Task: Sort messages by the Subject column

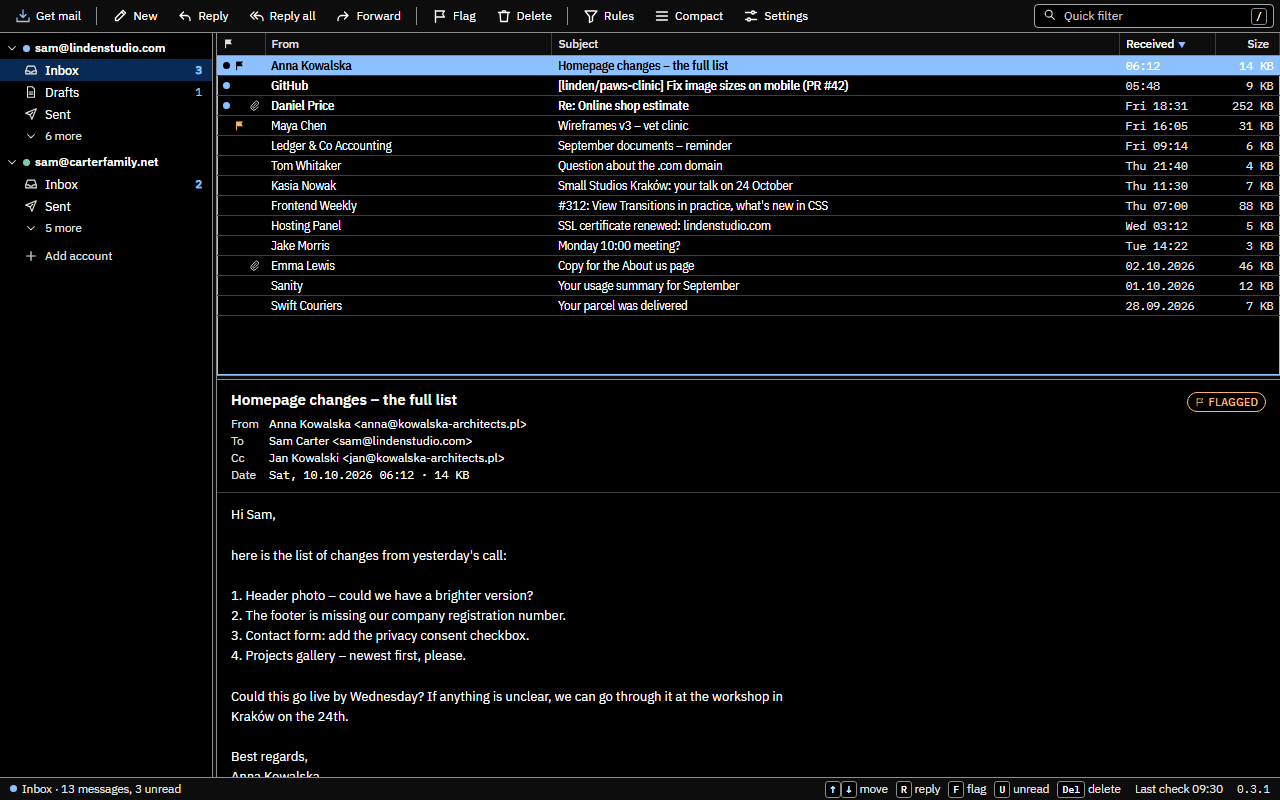Action: point(835,44)
